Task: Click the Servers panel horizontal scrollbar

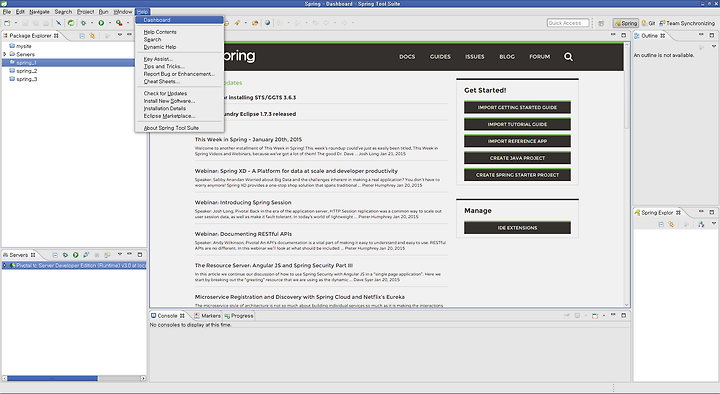Action: [52, 378]
